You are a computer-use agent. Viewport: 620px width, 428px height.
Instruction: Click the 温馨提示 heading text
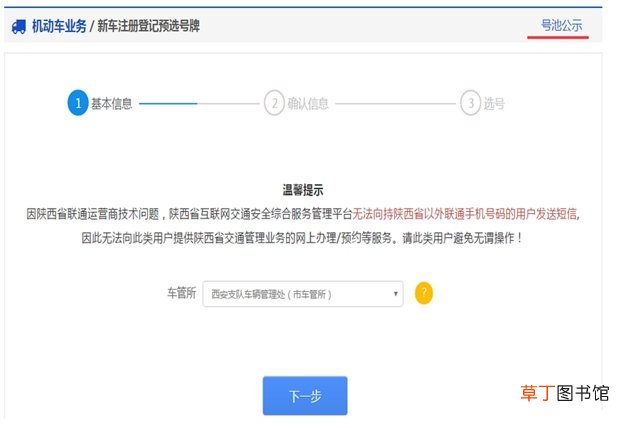point(303,190)
